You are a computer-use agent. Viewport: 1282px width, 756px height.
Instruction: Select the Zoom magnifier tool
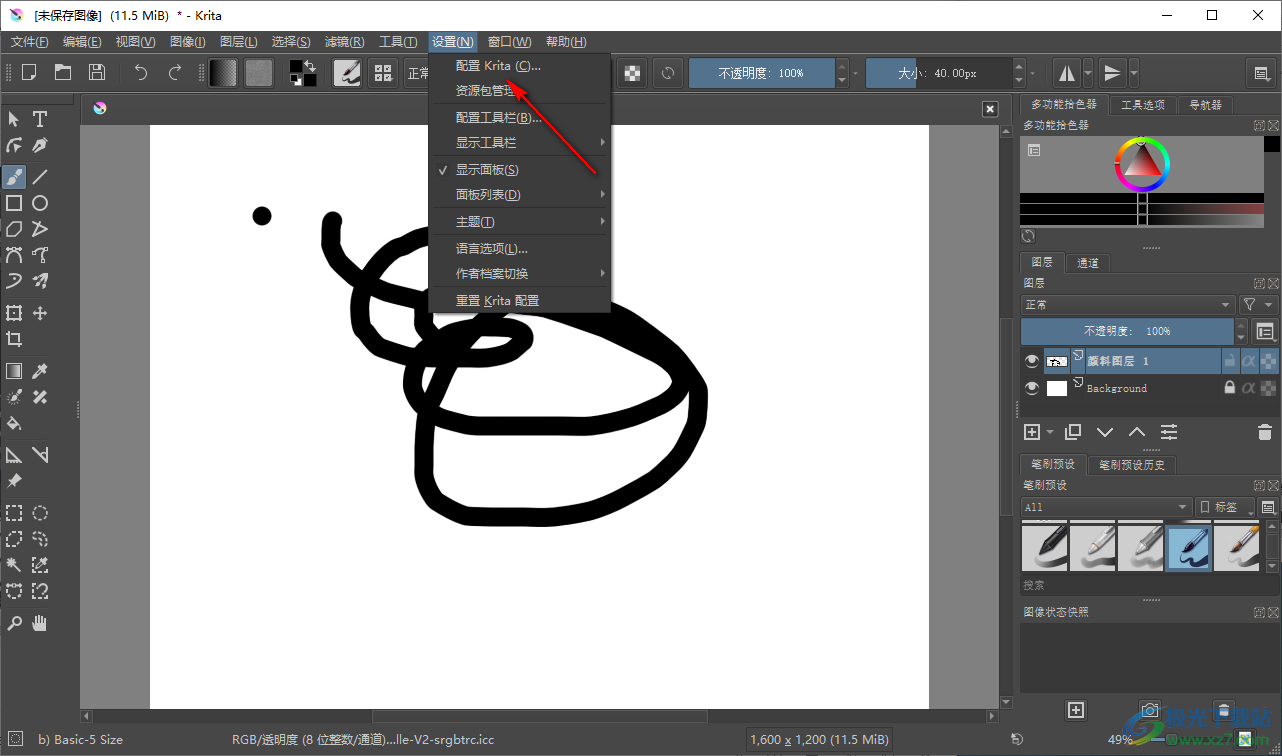click(x=14, y=623)
